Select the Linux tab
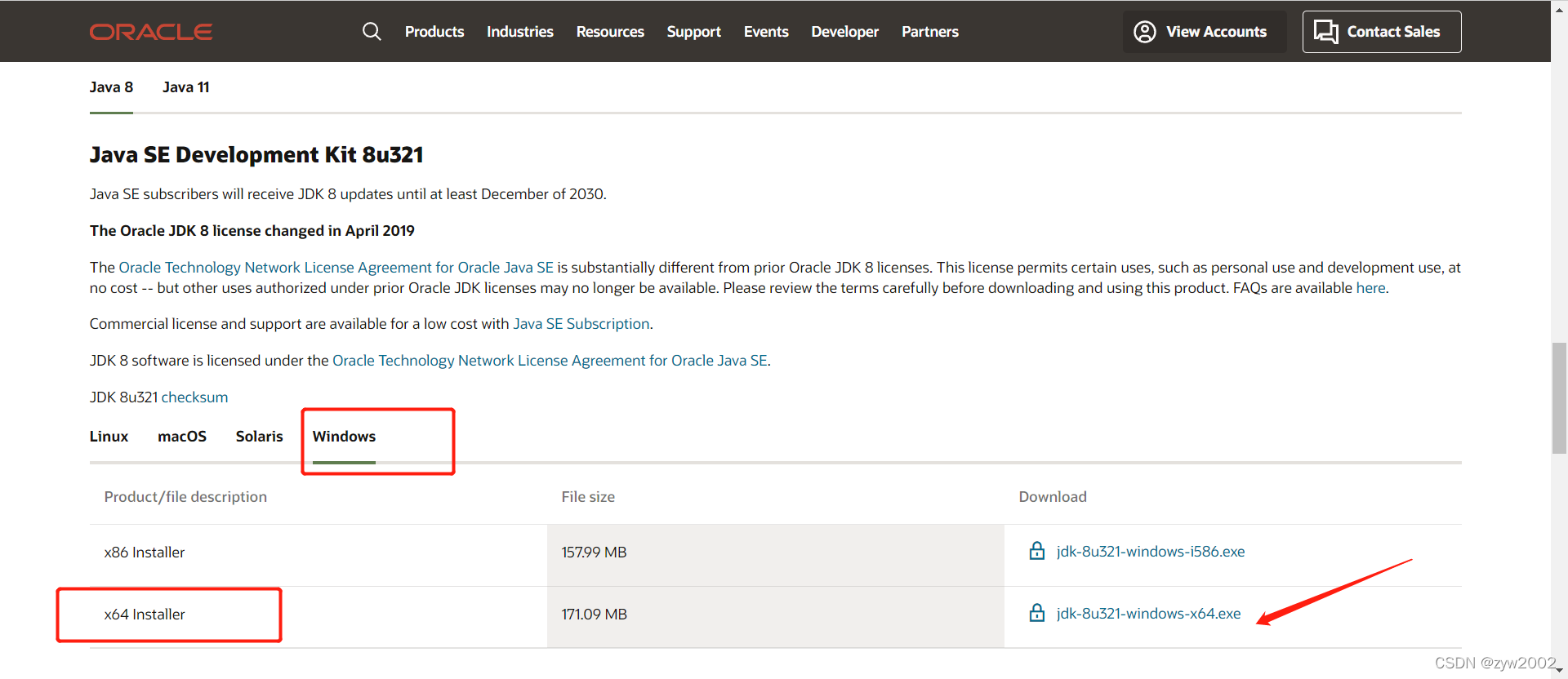Viewport: 1568px width, 679px height. 109,437
